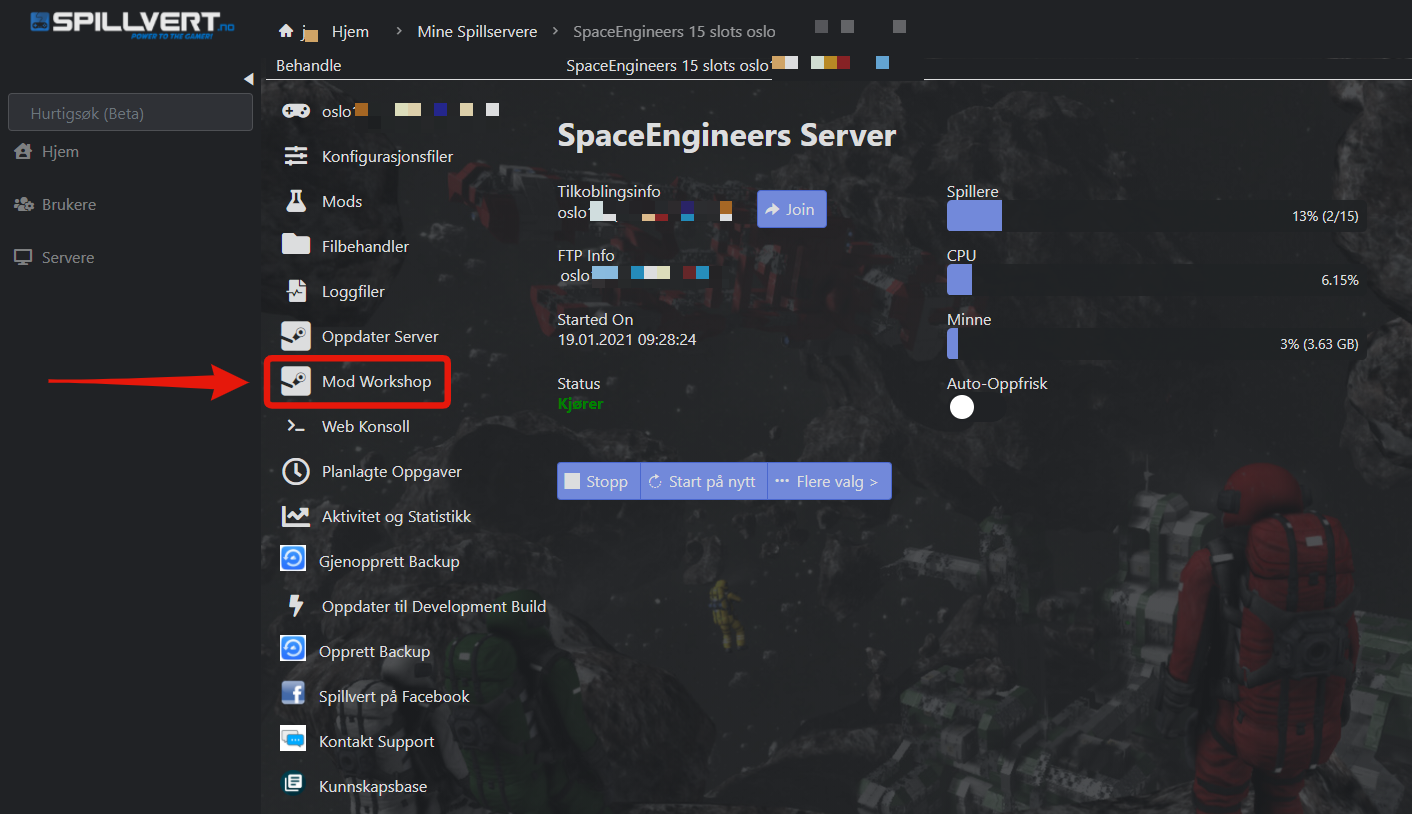Open Aktivitet og Statistikk entry

396,516
